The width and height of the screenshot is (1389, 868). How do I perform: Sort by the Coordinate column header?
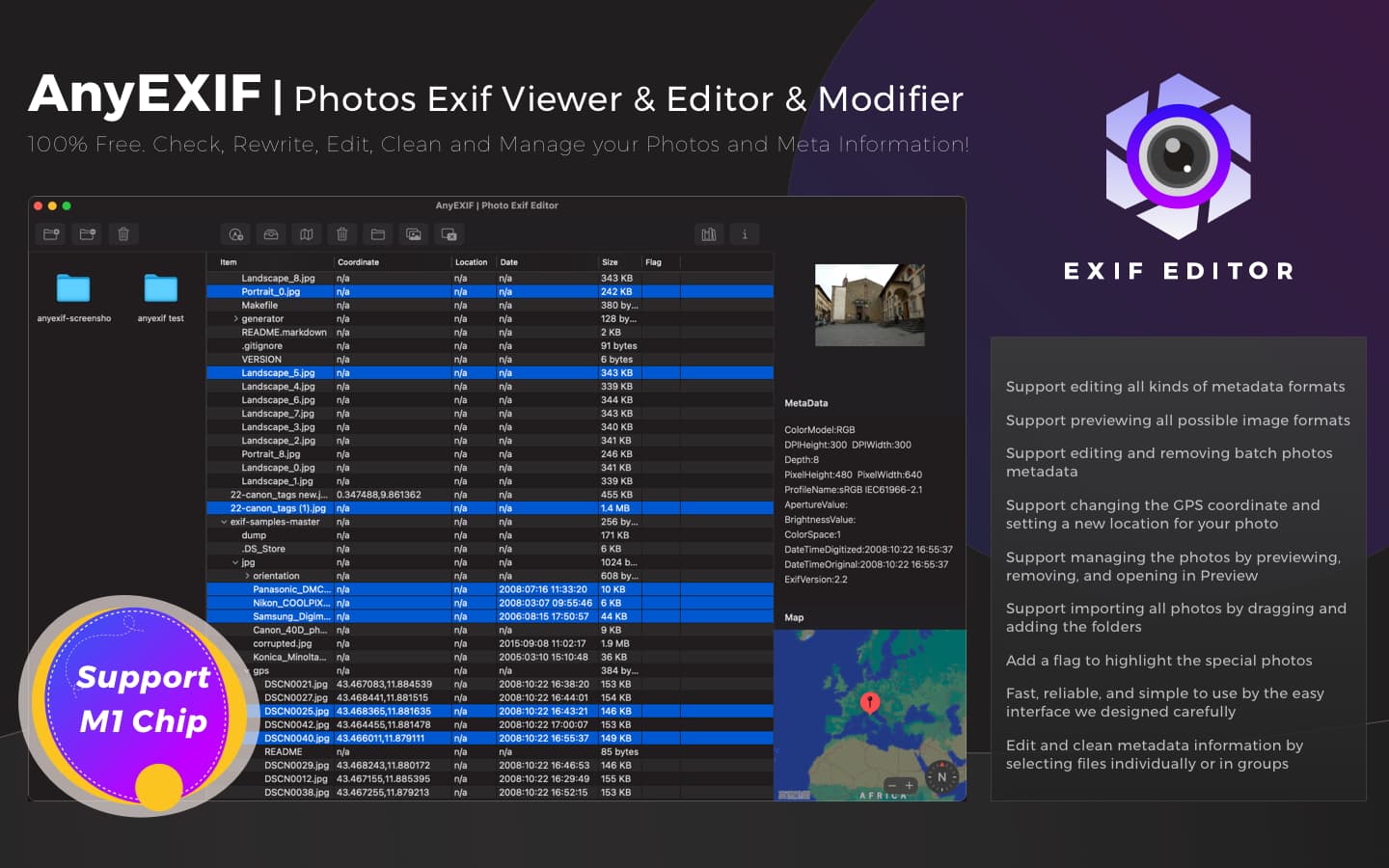pos(359,262)
